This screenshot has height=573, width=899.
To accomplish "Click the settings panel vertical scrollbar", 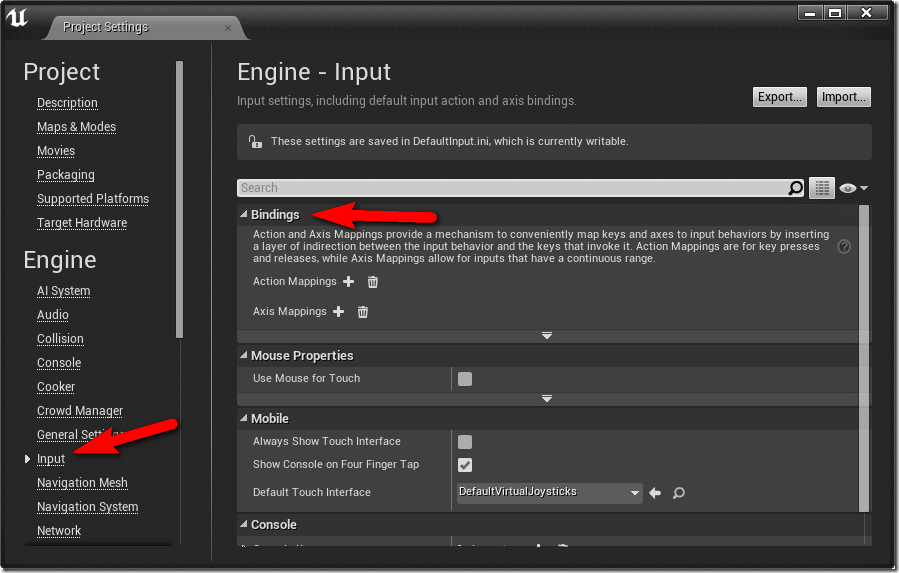I will 864,358.
